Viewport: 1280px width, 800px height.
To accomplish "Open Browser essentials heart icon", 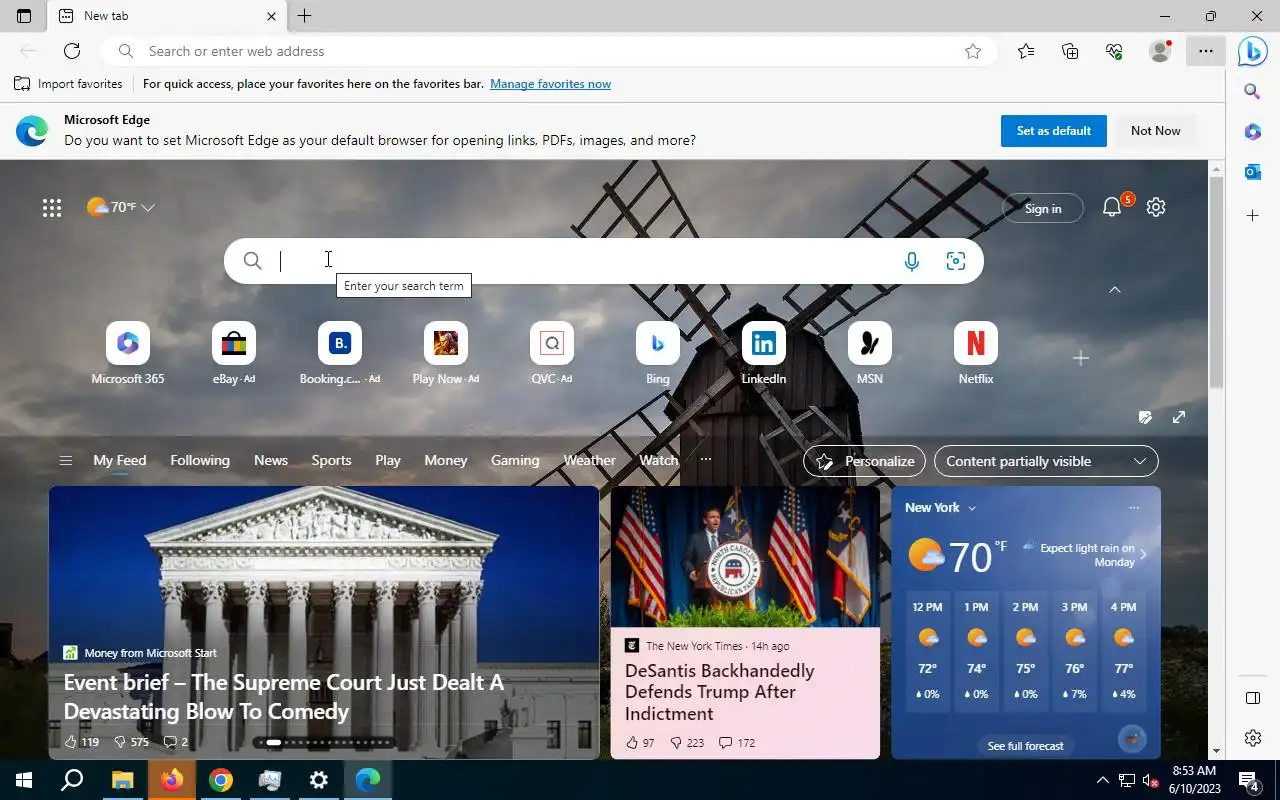I will [x=1114, y=51].
